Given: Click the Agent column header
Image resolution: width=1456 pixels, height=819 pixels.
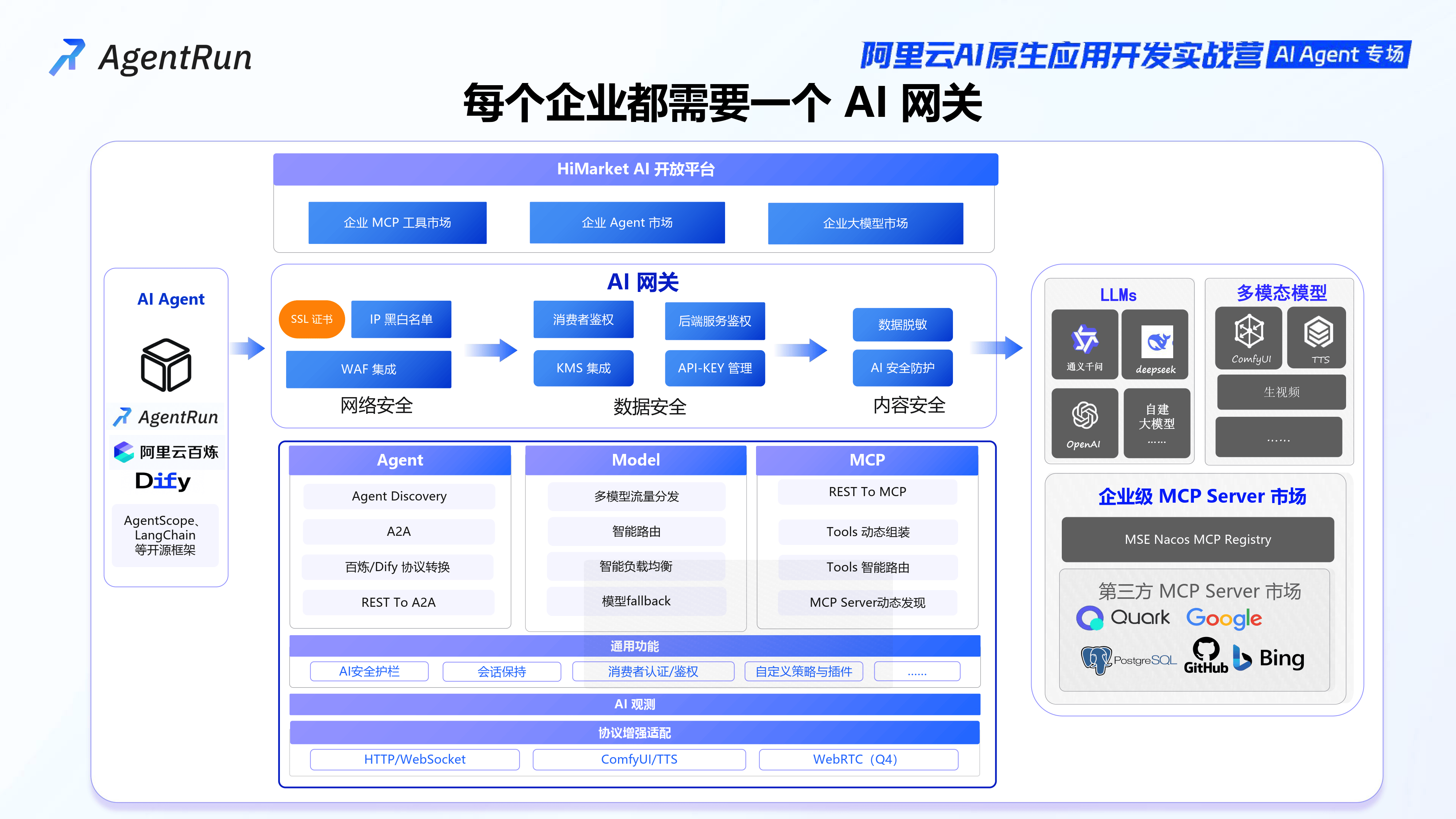Looking at the screenshot, I should [400, 460].
